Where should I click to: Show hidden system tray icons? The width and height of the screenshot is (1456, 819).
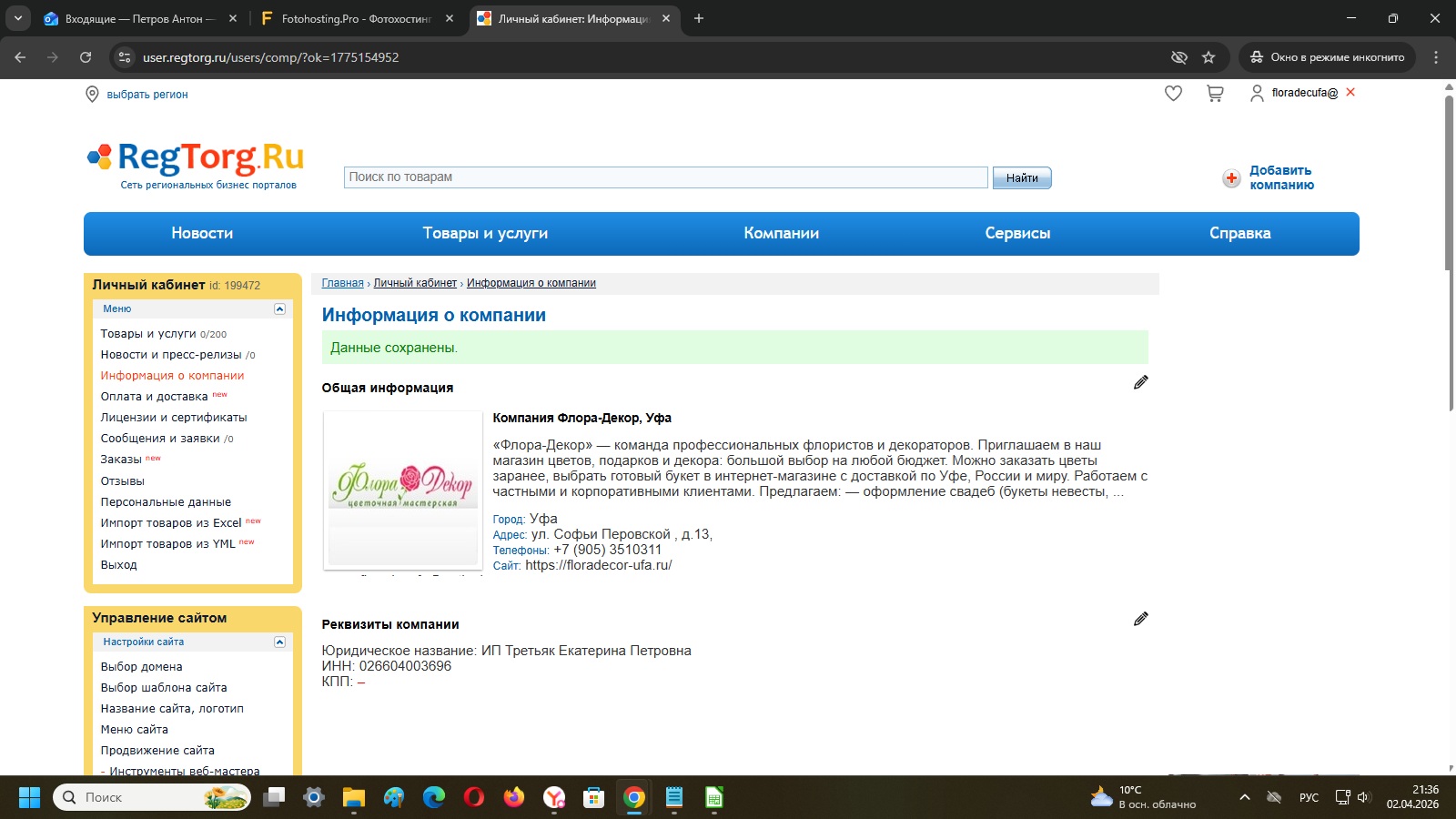[1245, 798]
